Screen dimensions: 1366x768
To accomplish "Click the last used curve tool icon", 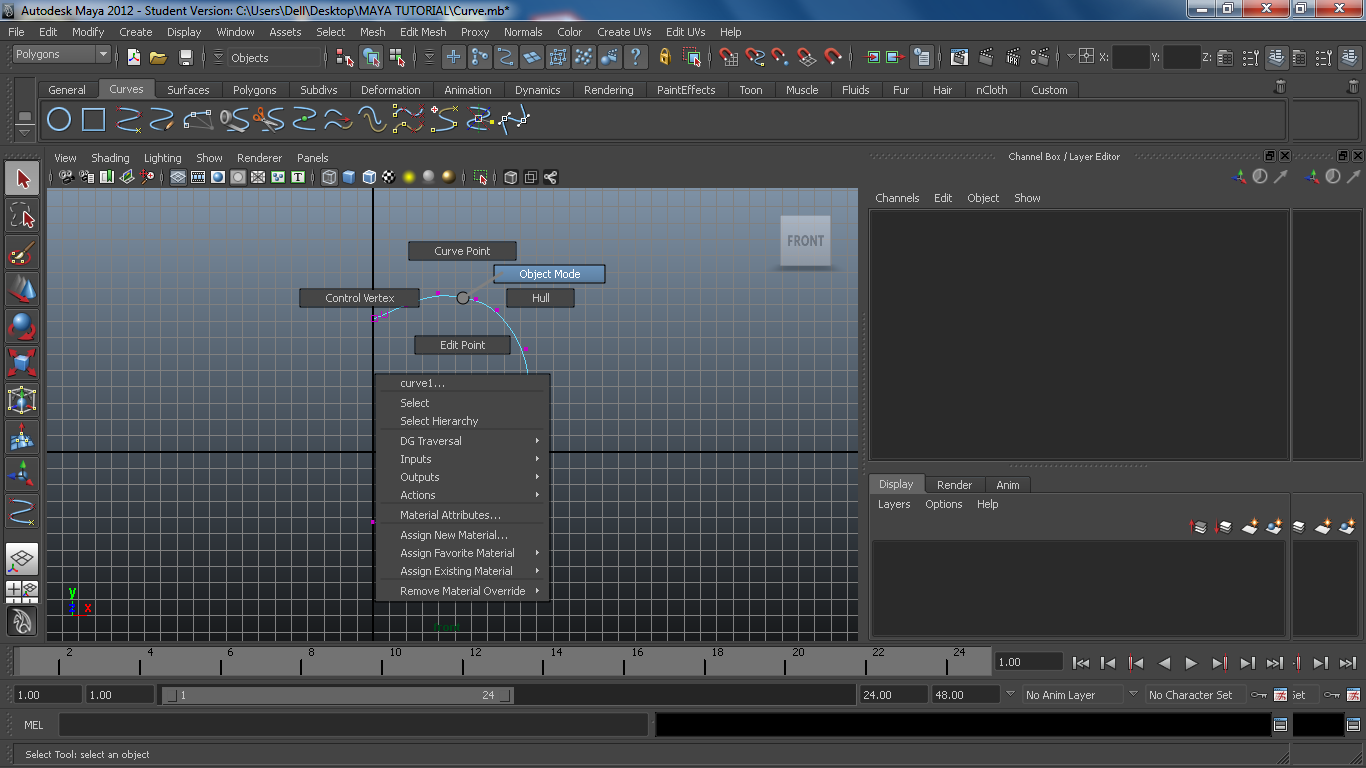I will coord(22,512).
